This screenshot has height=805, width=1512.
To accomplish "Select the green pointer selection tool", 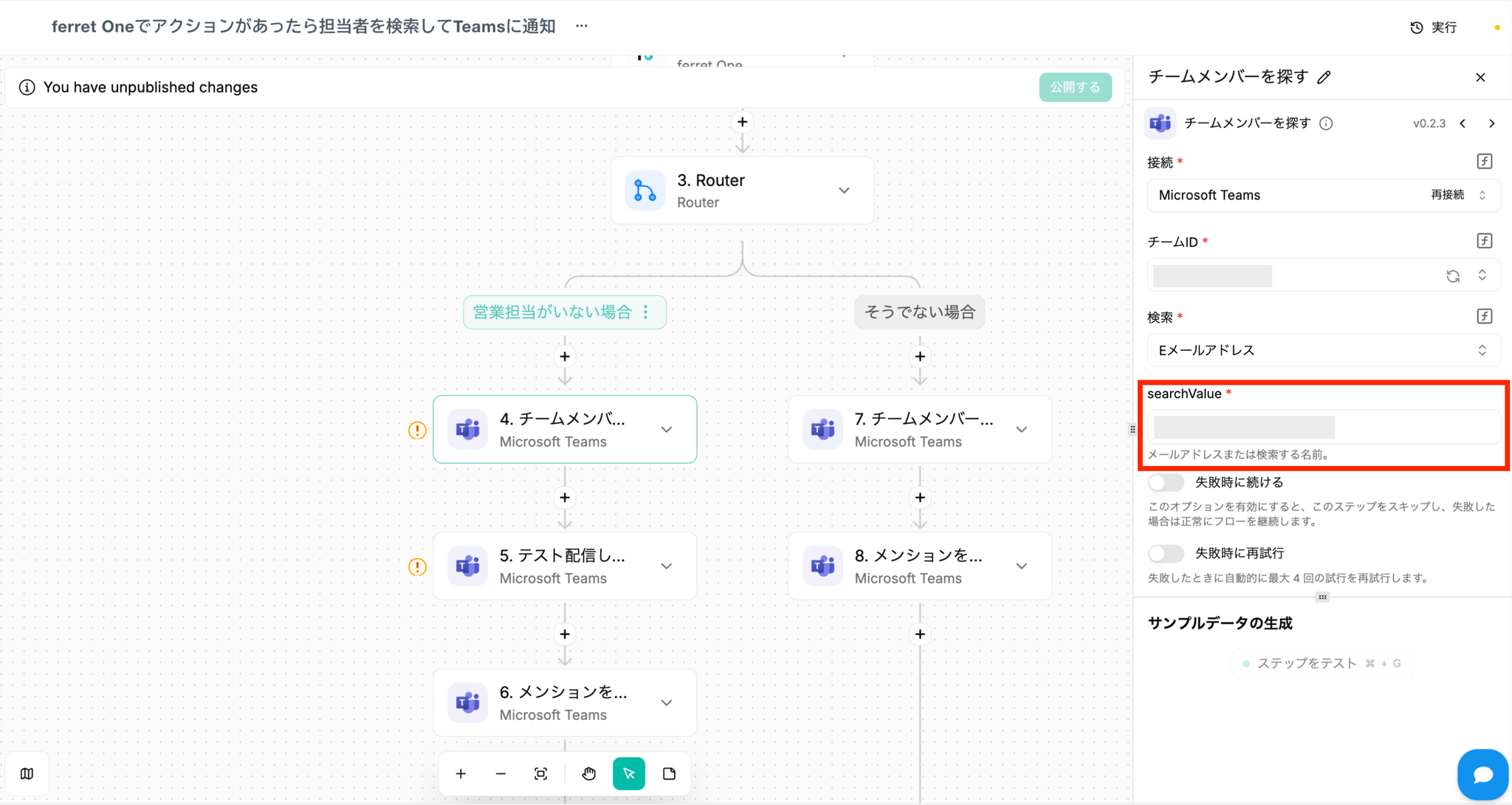I will pos(628,773).
